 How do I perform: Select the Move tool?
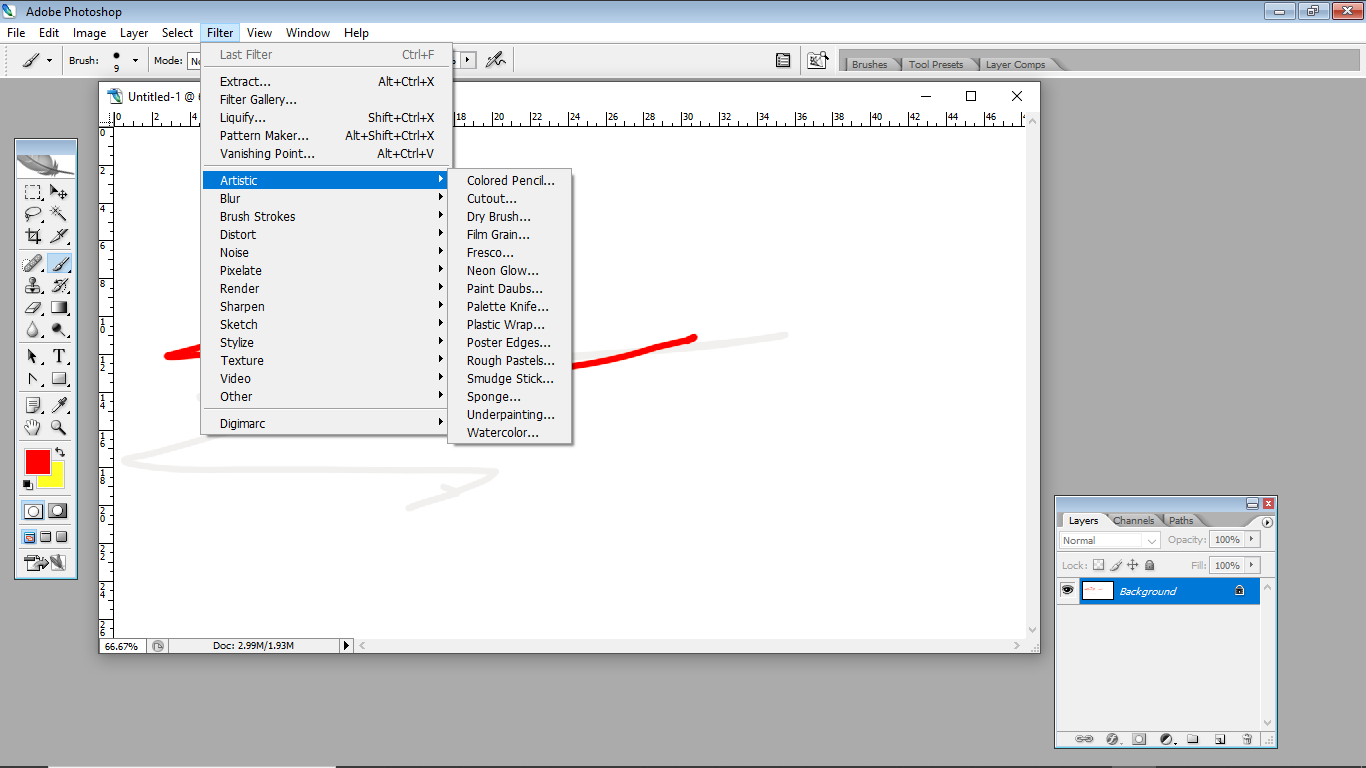59,193
